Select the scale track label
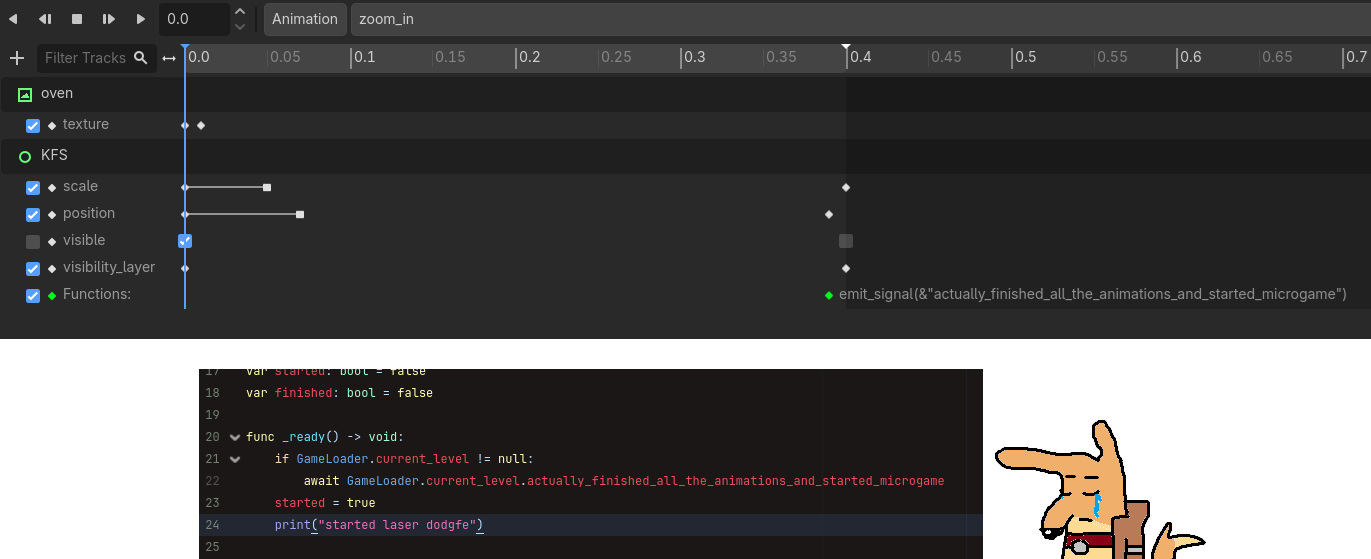The image size is (1371, 559). (x=80, y=187)
